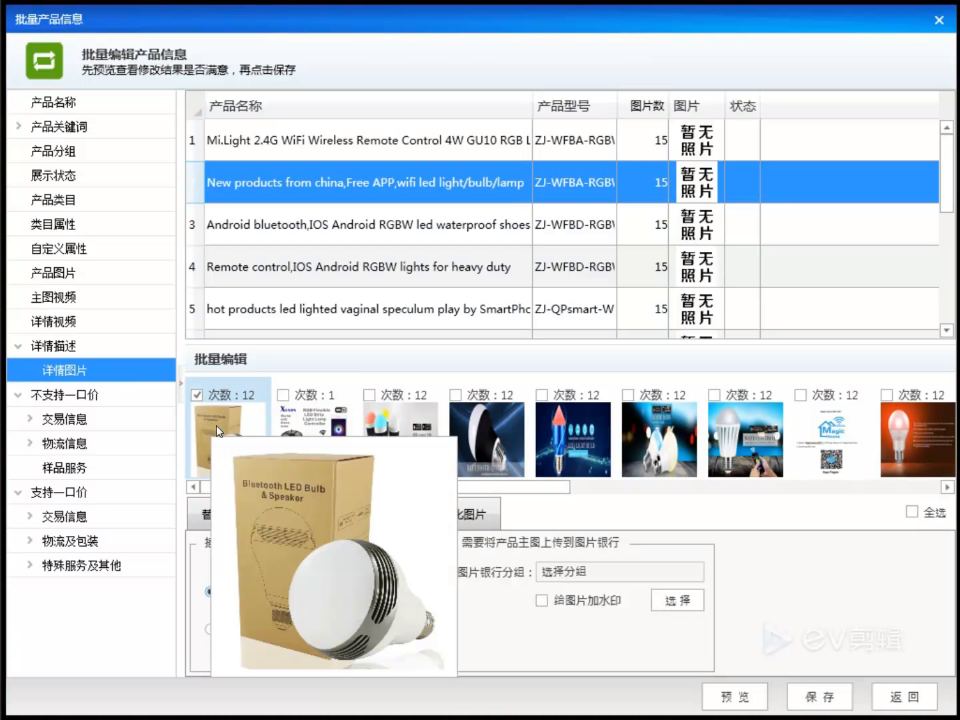Click the table's top-left select-all corner
Screen dimensions: 960x720
(195, 106)
